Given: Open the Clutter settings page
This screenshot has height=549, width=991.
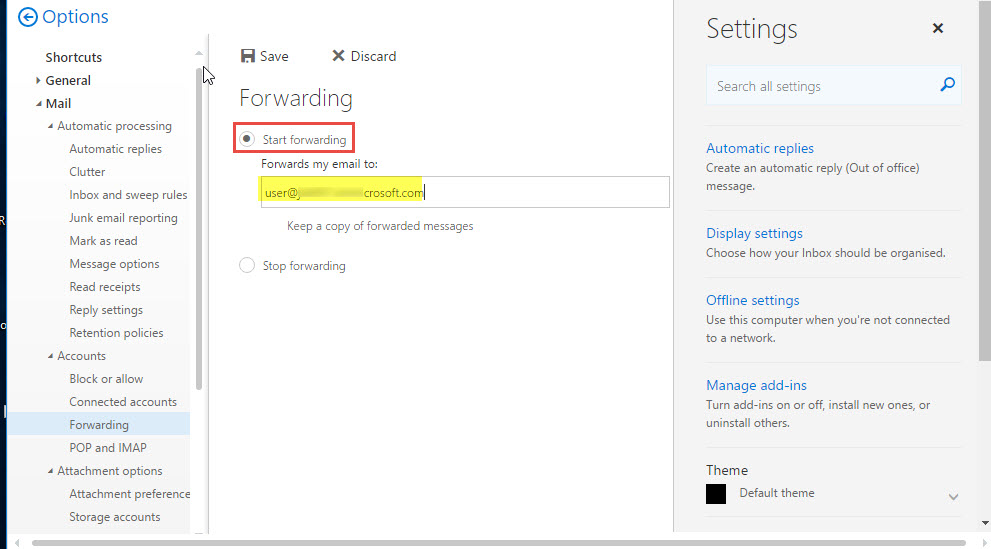Looking at the screenshot, I should tap(87, 172).
